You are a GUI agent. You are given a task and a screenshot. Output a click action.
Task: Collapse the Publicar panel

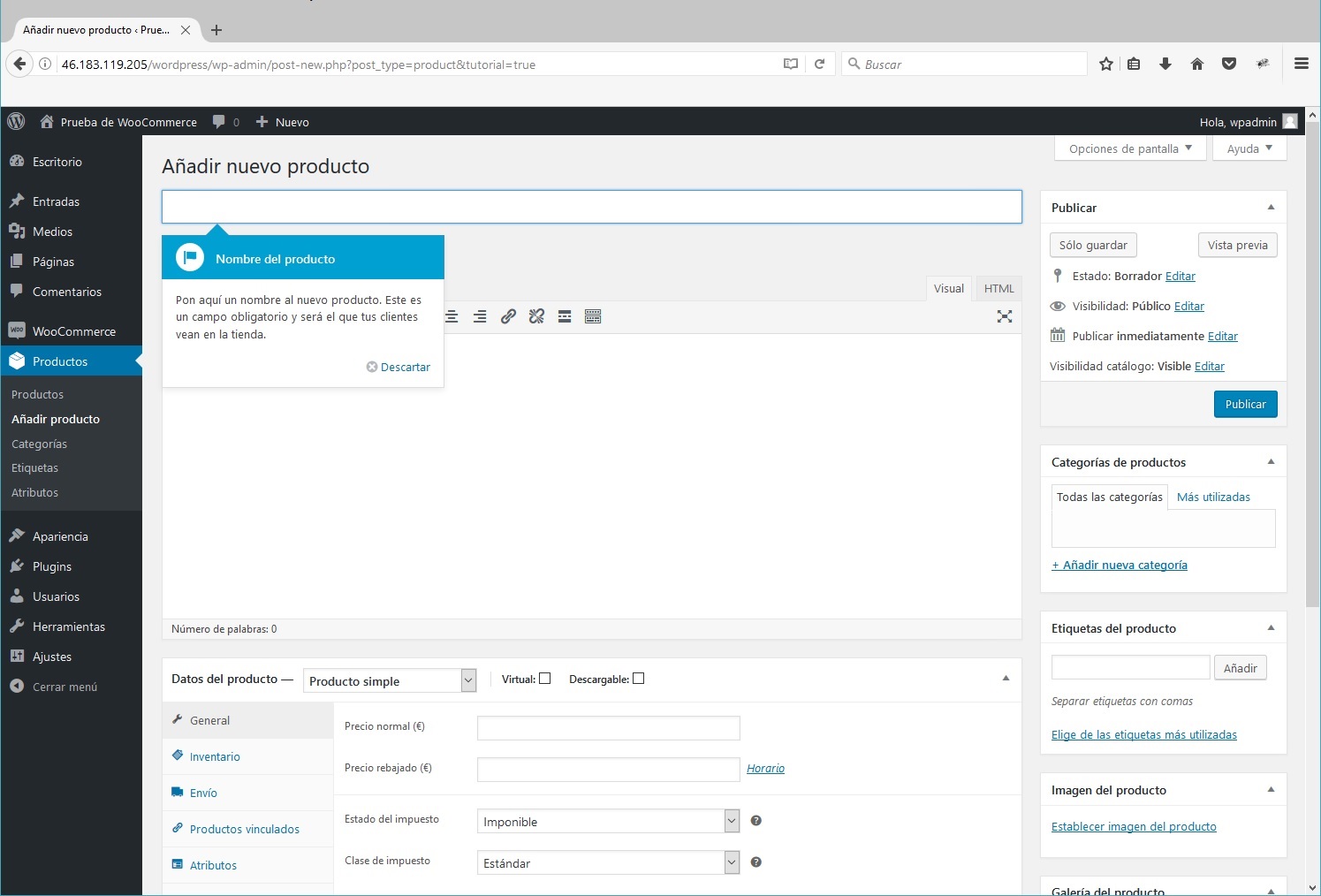click(x=1271, y=208)
